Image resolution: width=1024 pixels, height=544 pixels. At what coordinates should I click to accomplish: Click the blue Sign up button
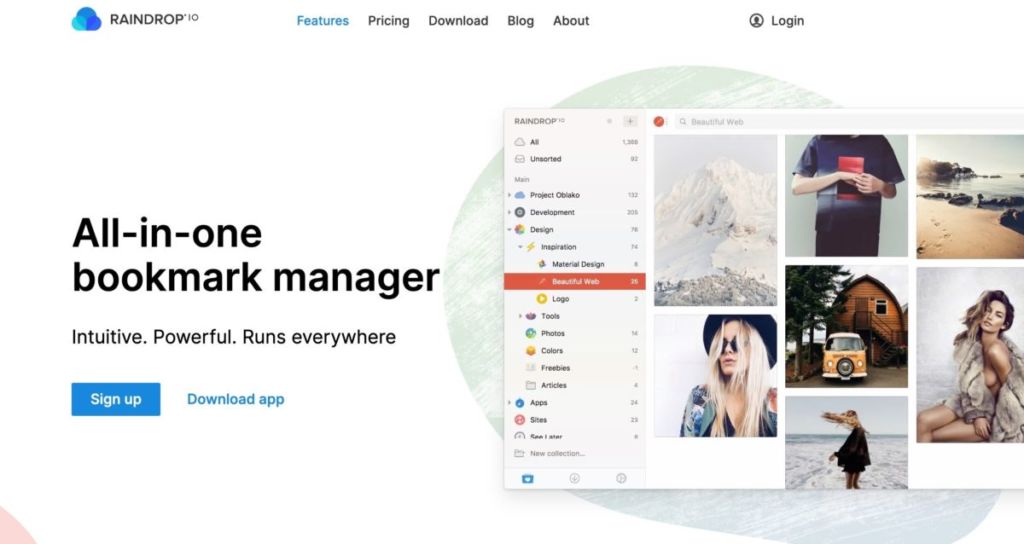(x=116, y=399)
